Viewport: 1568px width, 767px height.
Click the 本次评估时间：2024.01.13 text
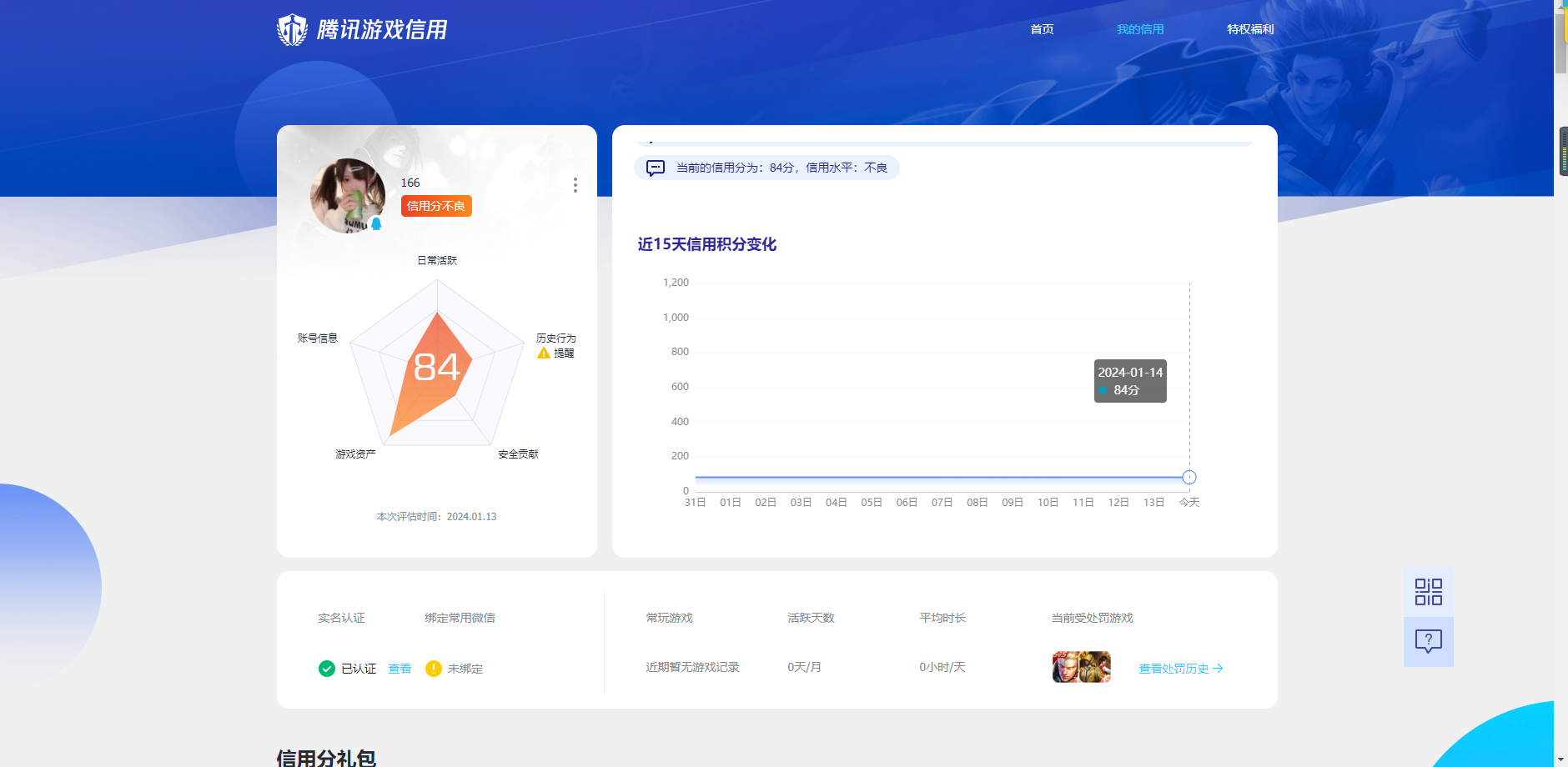coord(436,517)
